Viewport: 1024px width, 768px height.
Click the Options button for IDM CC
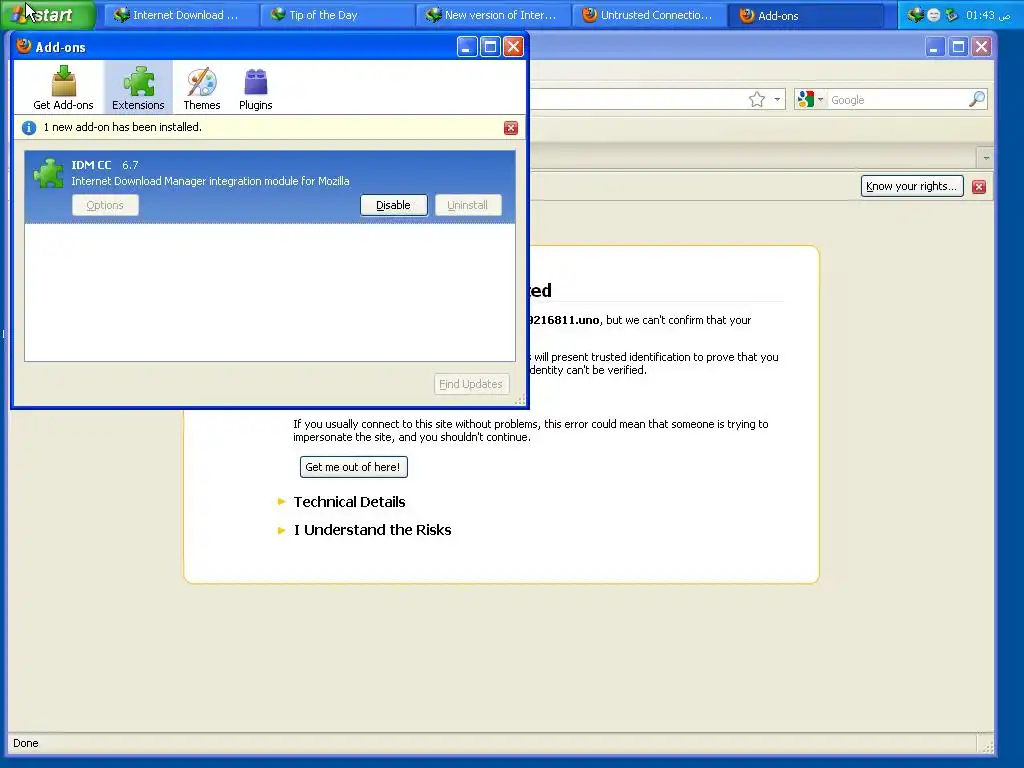105,205
